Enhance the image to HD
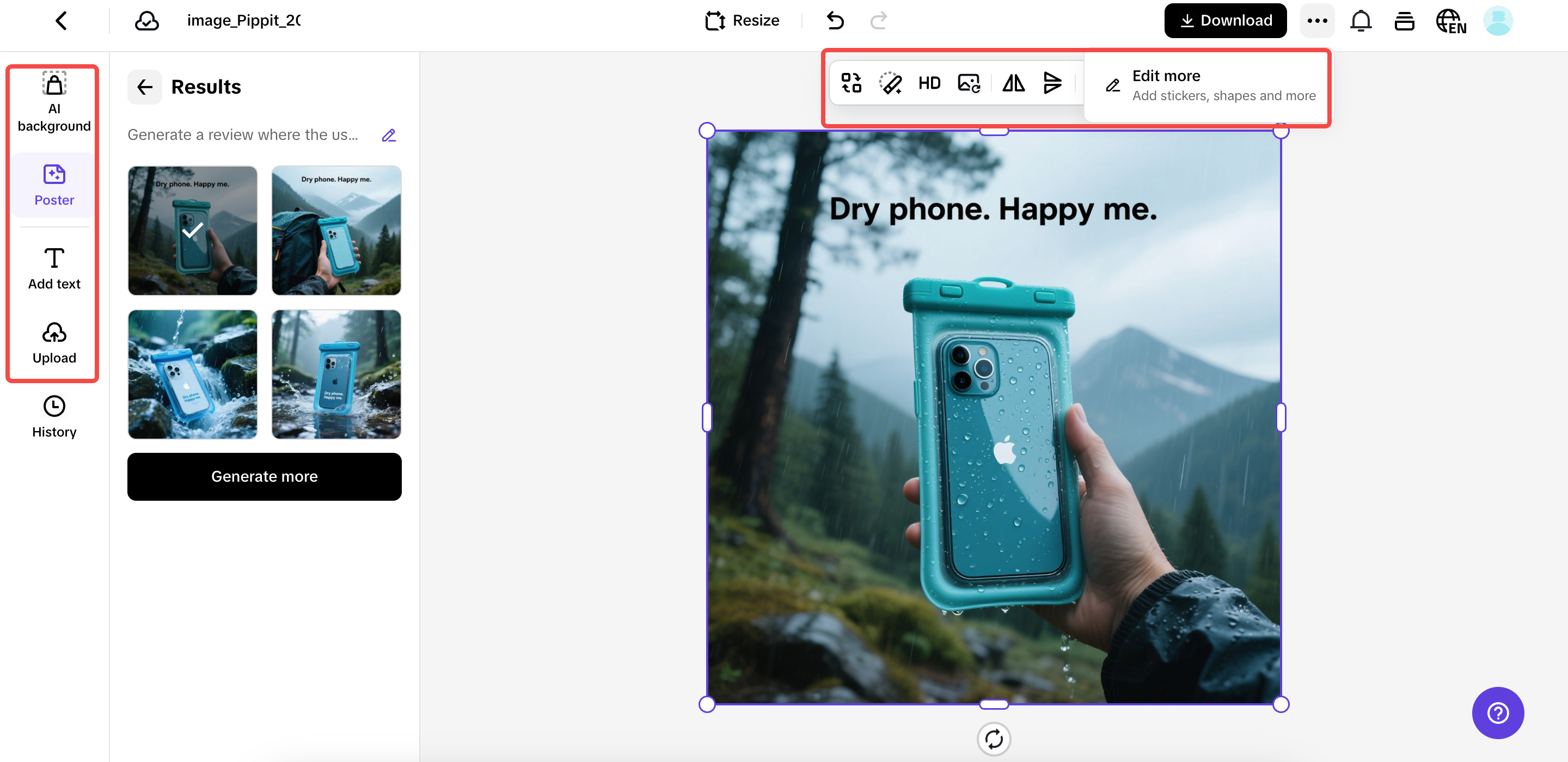1568x762 pixels. [929, 83]
